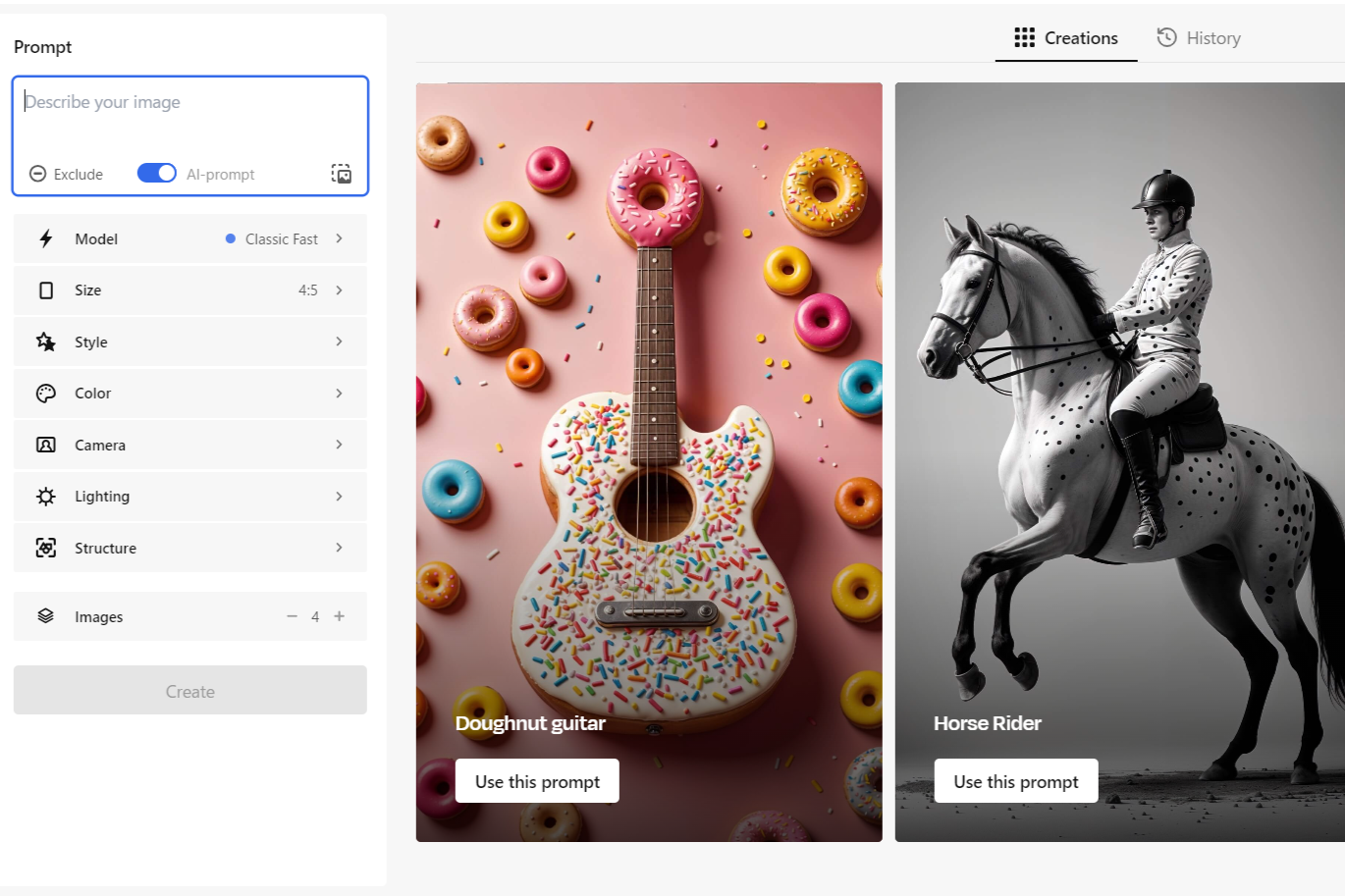Viewport: 1345px width, 896px height.
Task: Increase image count with plus button
Action: point(340,616)
